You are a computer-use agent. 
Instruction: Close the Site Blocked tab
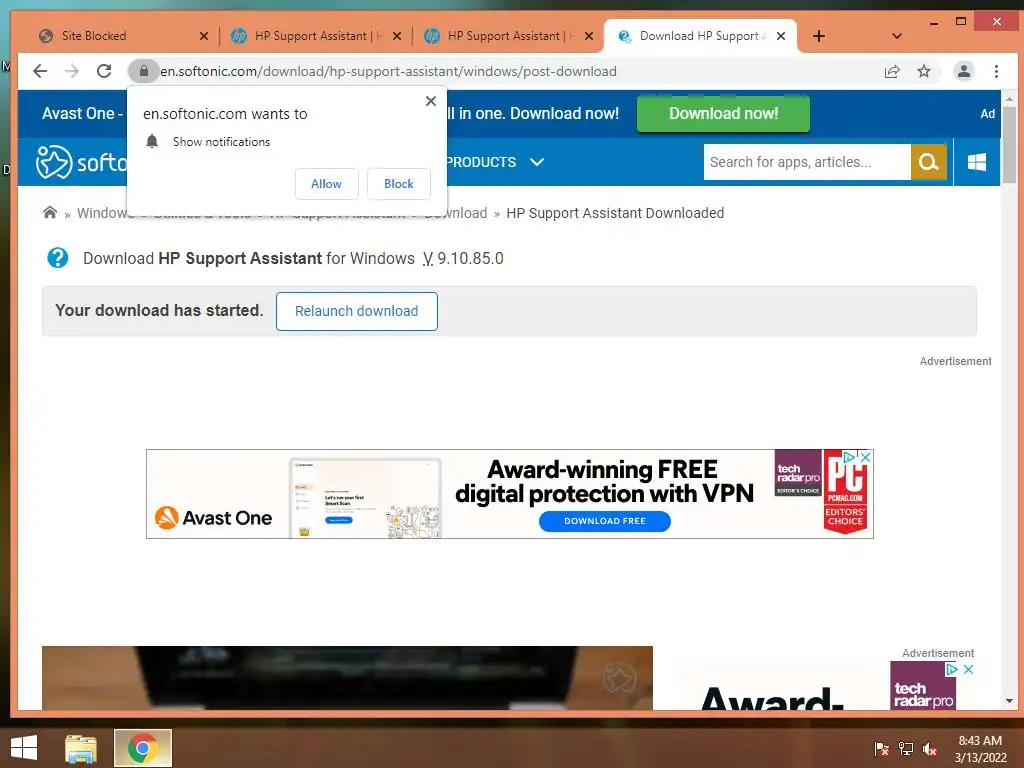pyautogui.click(x=204, y=36)
